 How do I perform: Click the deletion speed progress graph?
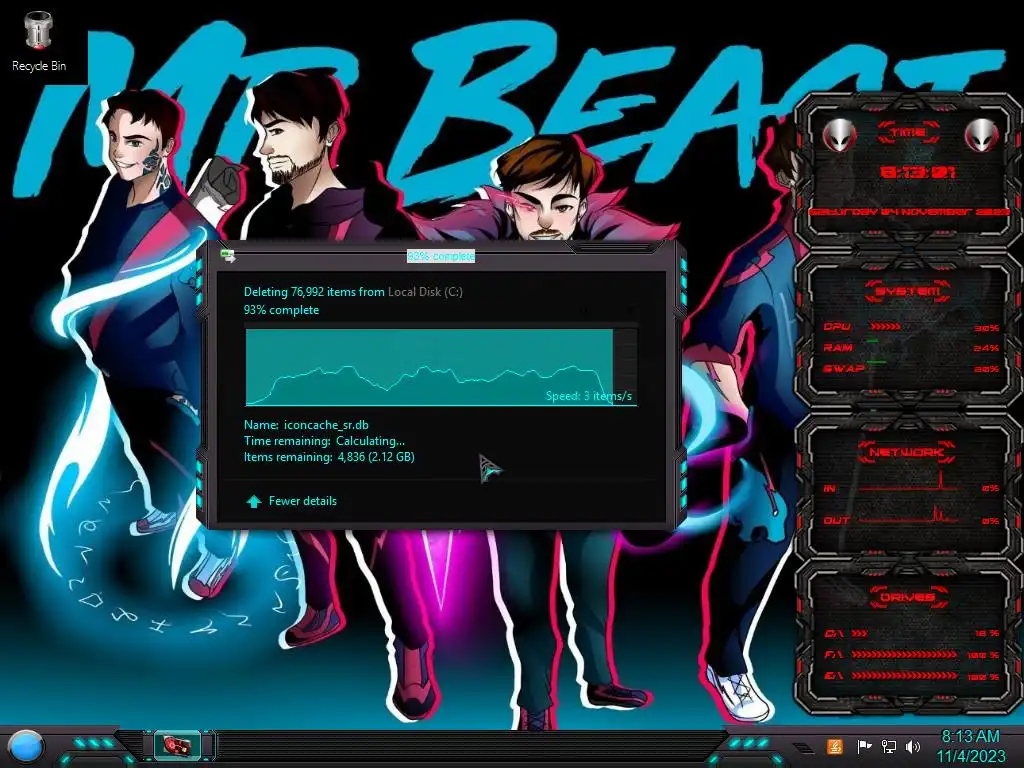pyautogui.click(x=441, y=366)
